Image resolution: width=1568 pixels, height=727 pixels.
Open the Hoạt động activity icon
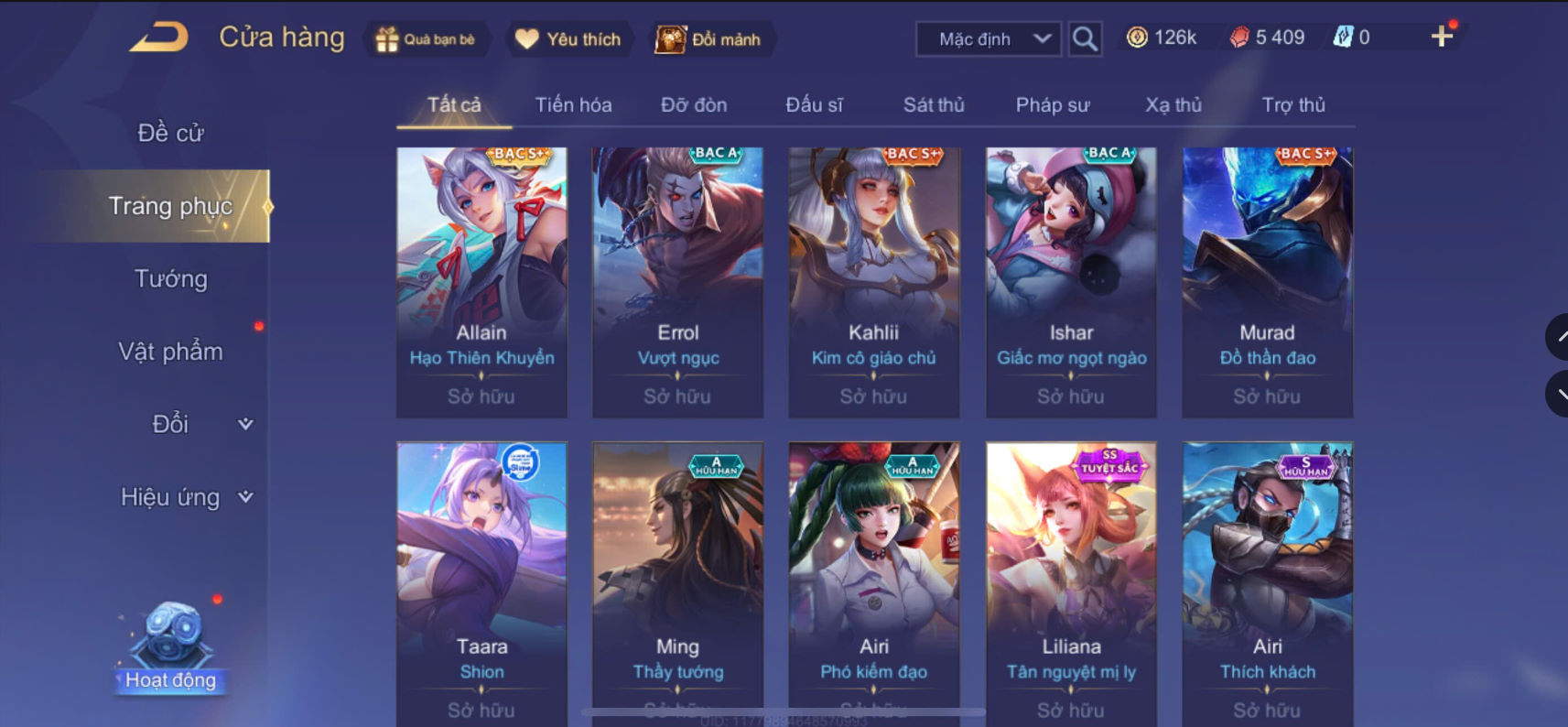171,645
